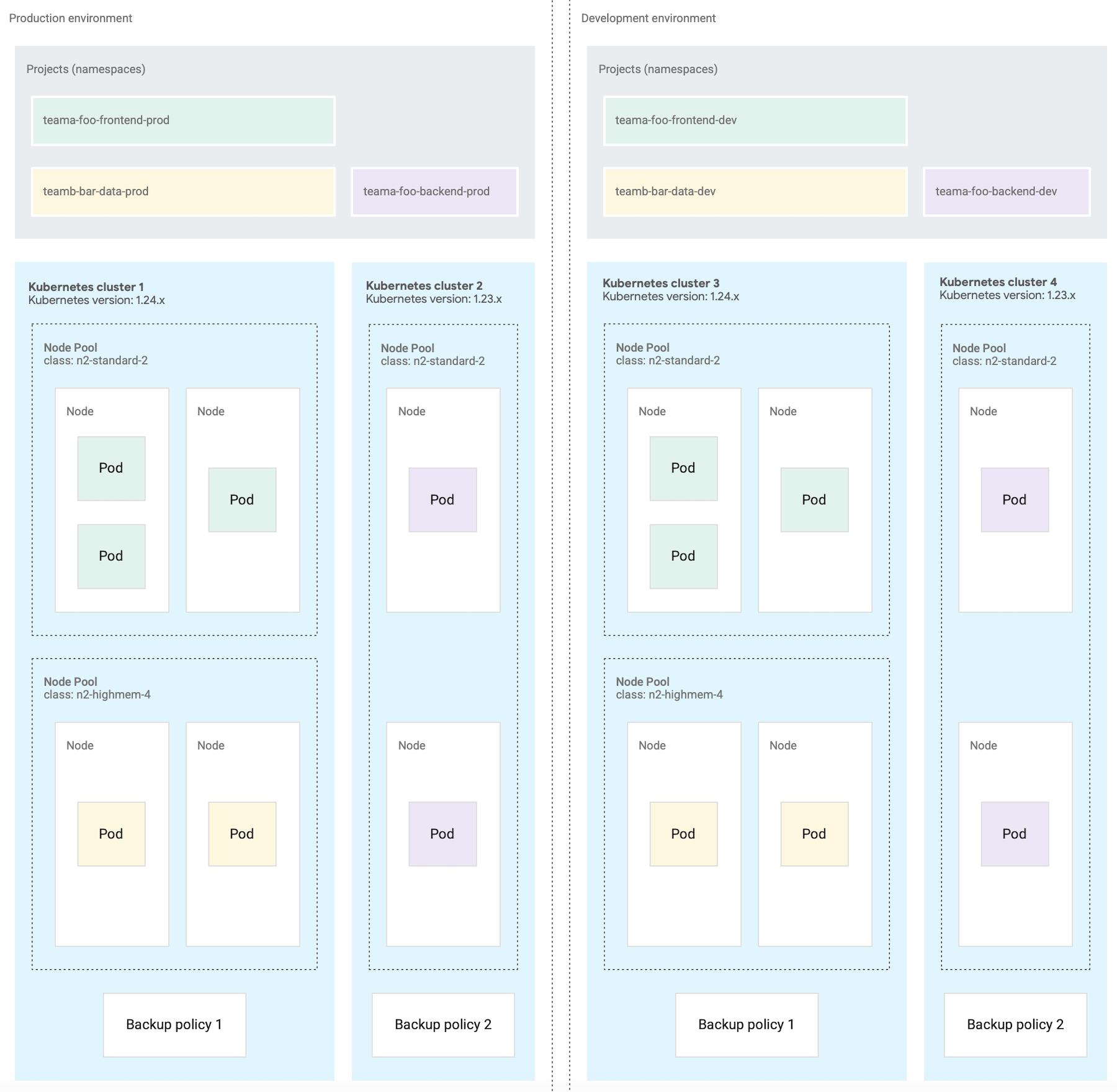Select the teama-foo-backend-dev namespace box
This screenshot has height=1092, width=1117.
(x=1005, y=192)
